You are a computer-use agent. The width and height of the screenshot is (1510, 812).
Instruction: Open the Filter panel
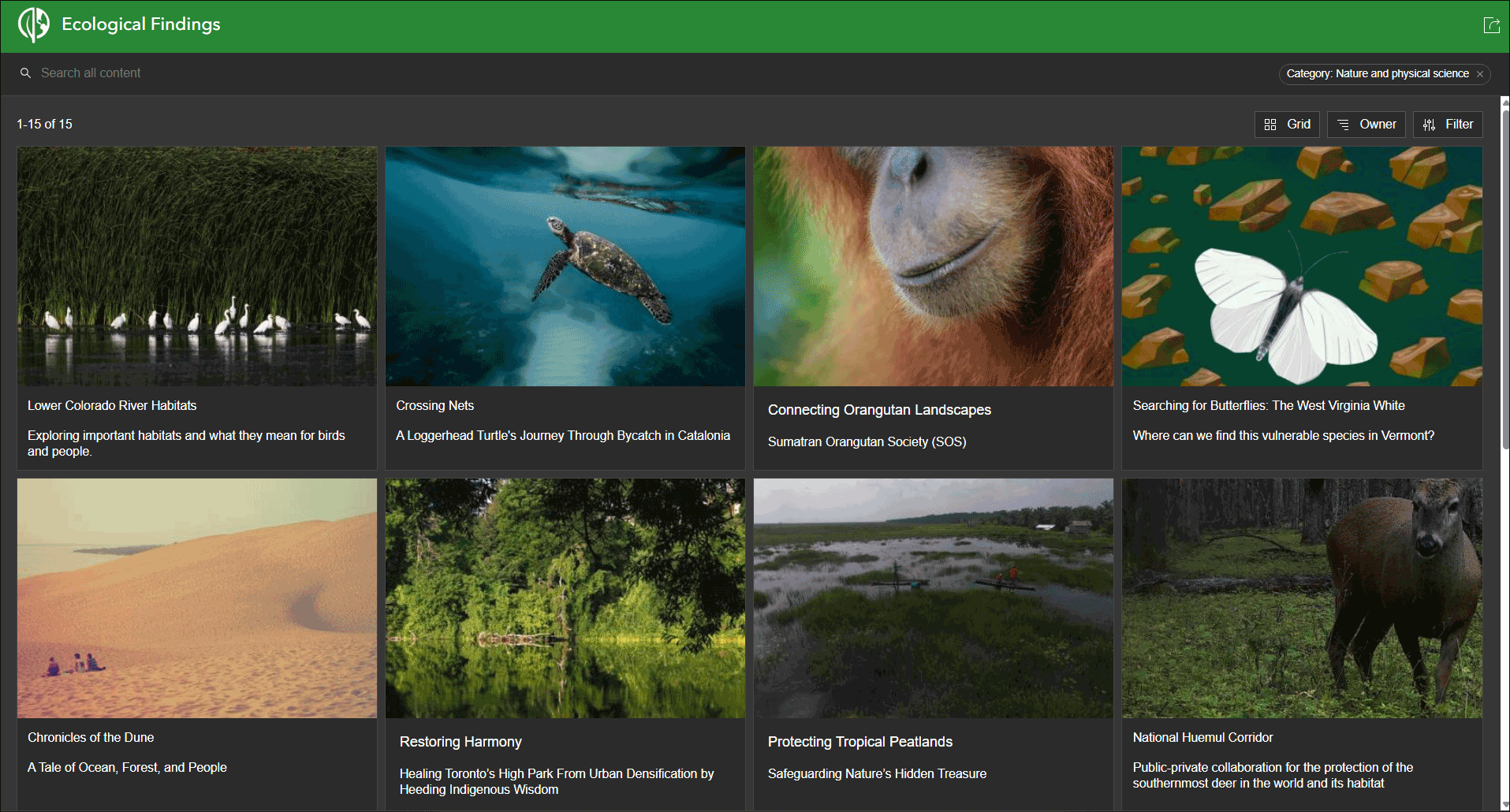click(1448, 125)
